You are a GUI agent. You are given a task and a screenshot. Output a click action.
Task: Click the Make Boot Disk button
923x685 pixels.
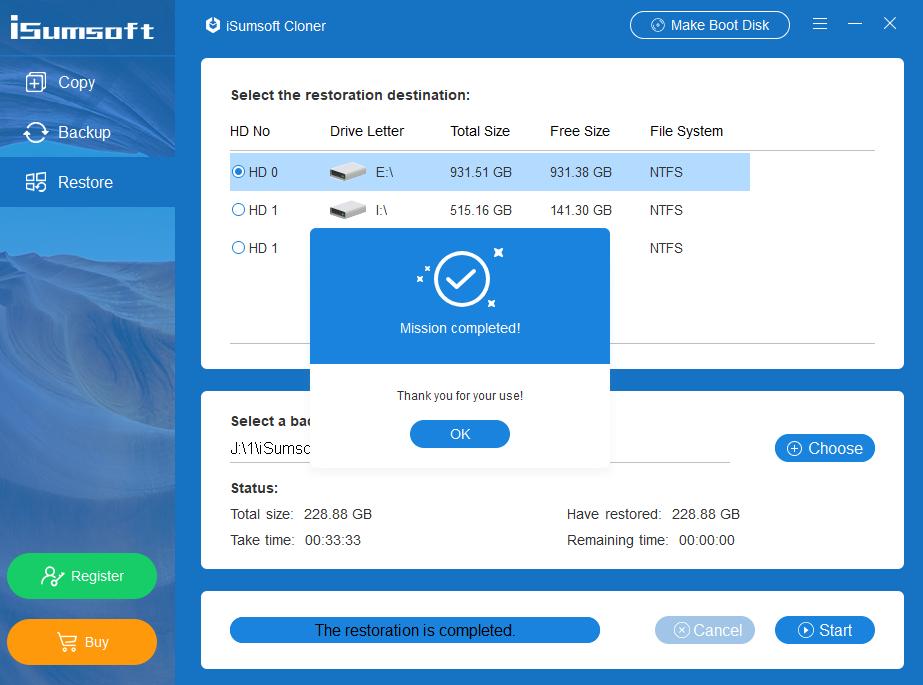709,25
